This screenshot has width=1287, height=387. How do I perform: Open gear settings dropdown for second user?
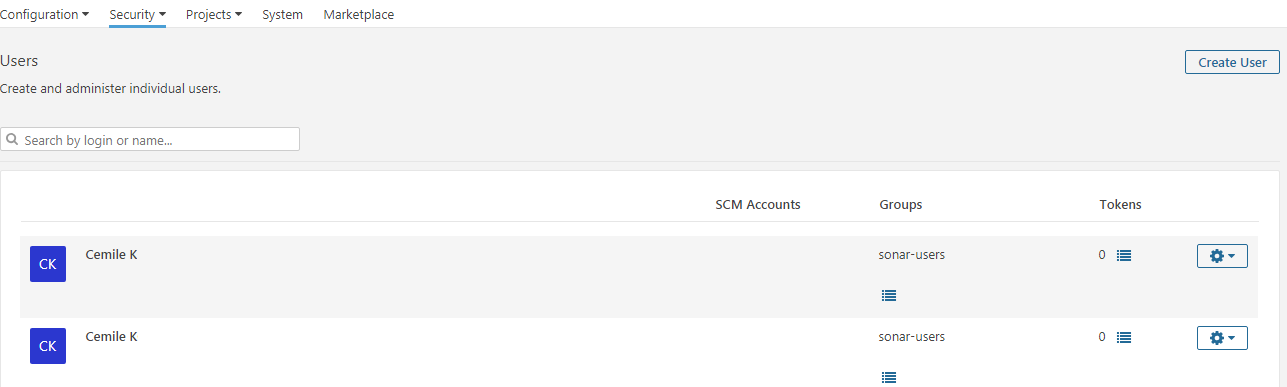(1222, 338)
